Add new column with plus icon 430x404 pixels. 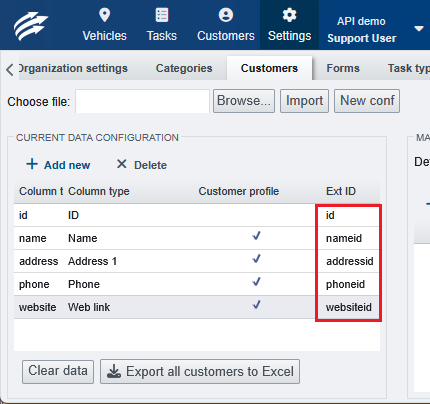pos(58,165)
